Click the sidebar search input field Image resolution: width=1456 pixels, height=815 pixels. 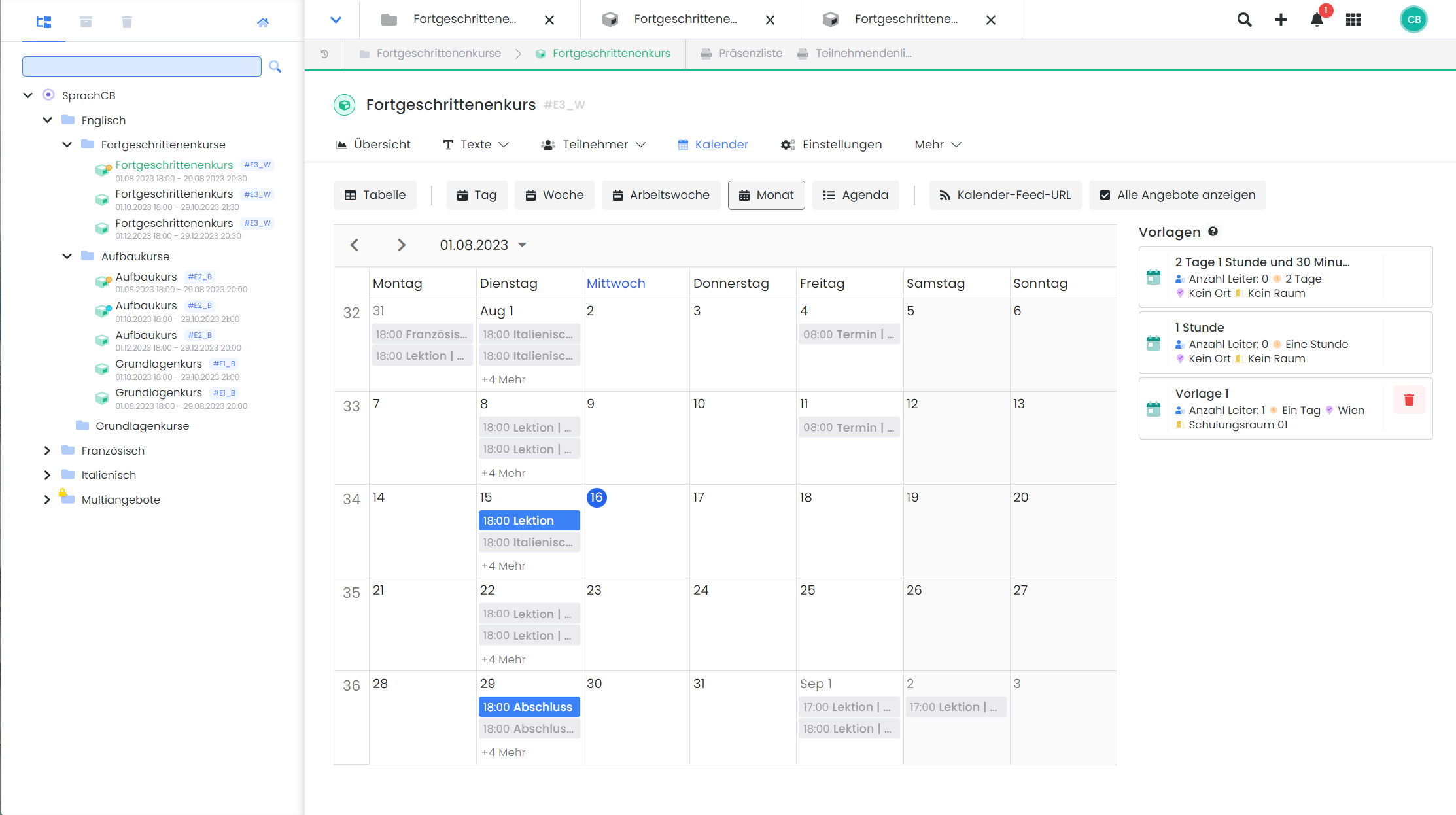point(141,66)
